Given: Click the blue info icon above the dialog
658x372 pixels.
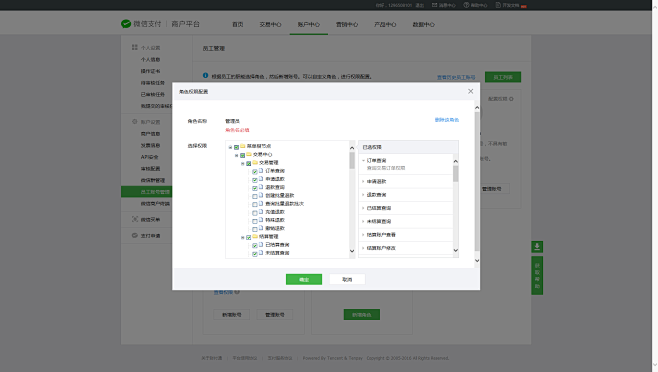Looking at the screenshot, I should point(206,76).
